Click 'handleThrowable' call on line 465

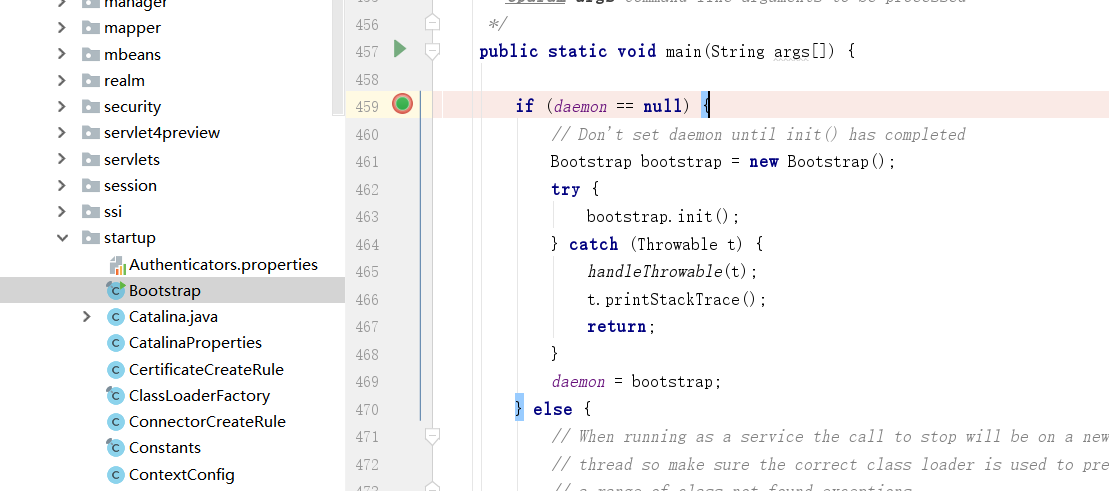pyautogui.click(x=656, y=272)
